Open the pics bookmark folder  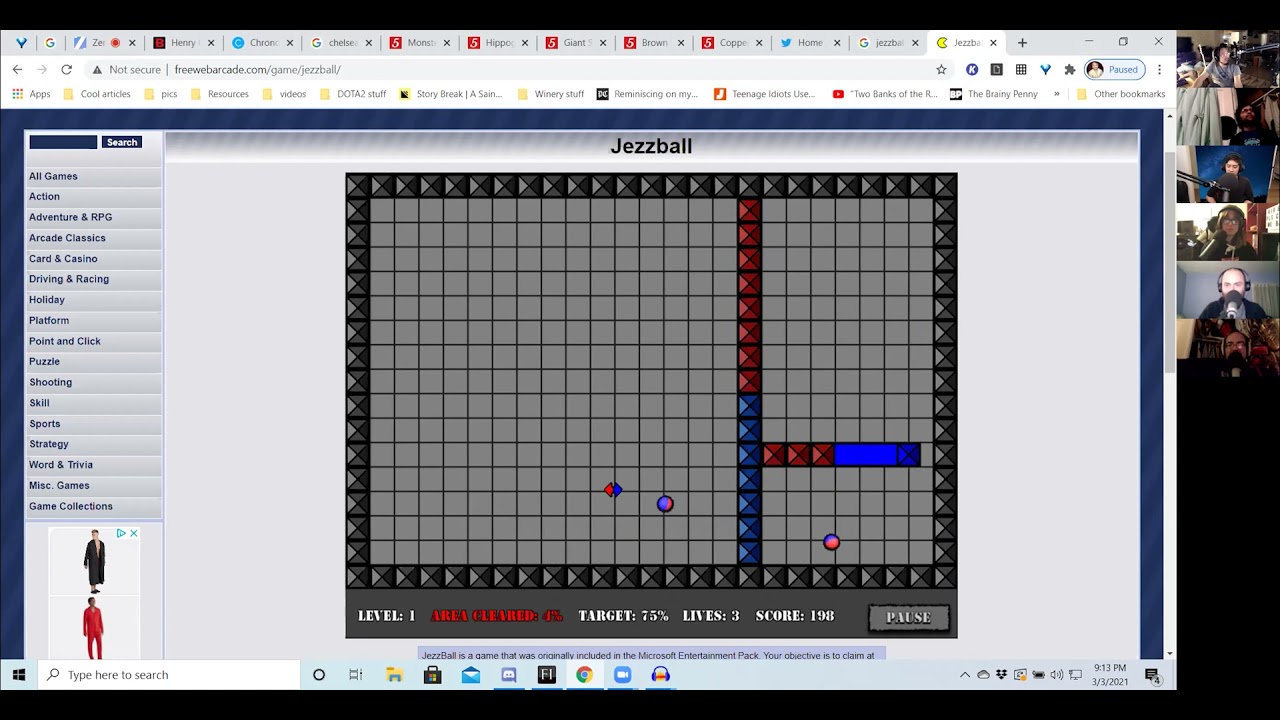coord(160,94)
